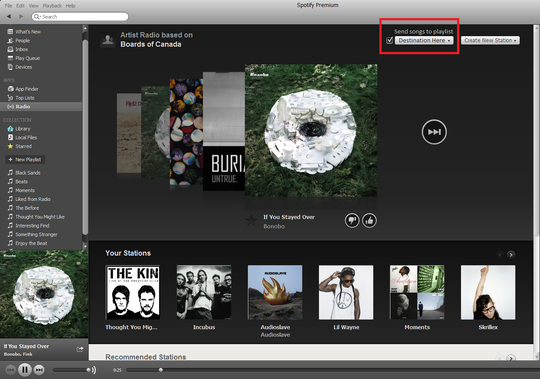Viewport: 540px width, 379px height.
Task: Navigate back with the left arrow
Action: 9,16
